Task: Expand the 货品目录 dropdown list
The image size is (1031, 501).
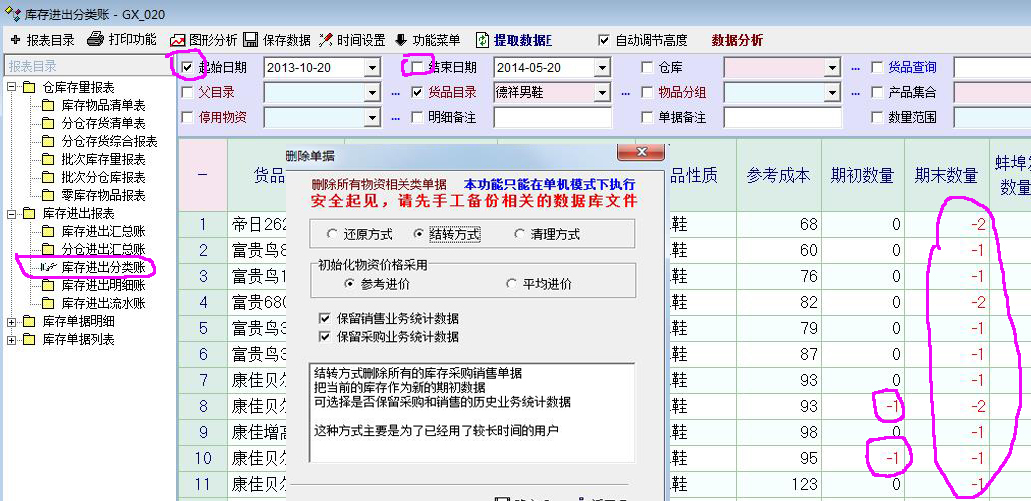Action: (601, 93)
